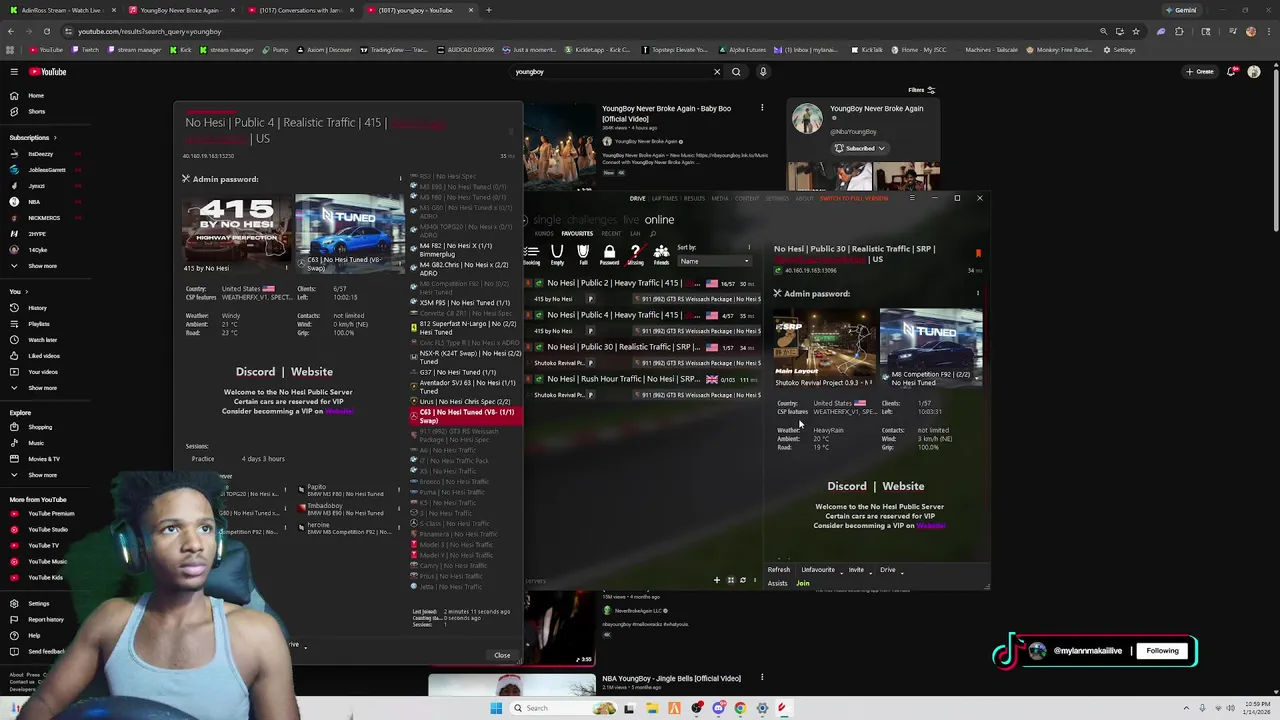Open Content Manager hamburger menu icon
The width and height of the screenshot is (1280, 720).
(912, 198)
